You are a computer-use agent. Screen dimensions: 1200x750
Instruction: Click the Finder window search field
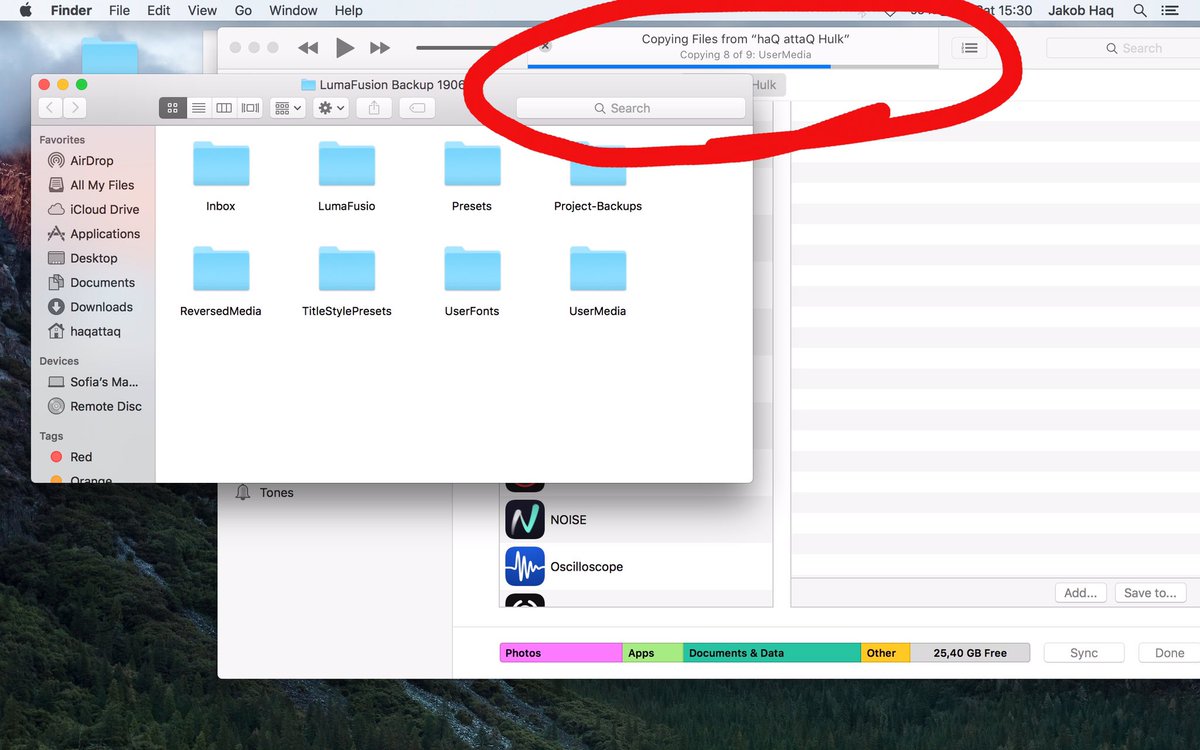tap(631, 108)
